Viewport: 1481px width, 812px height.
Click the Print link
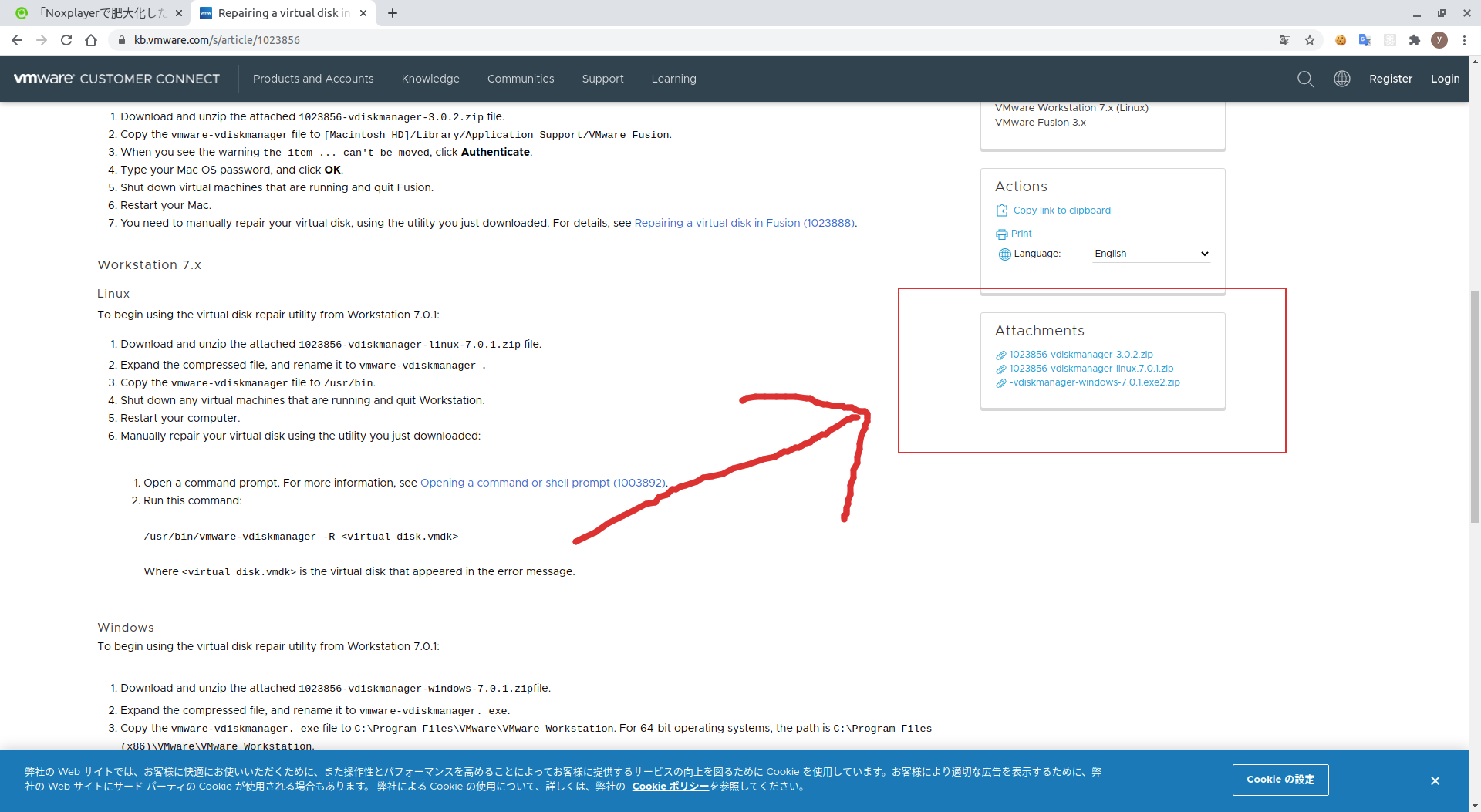point(1021,234)
